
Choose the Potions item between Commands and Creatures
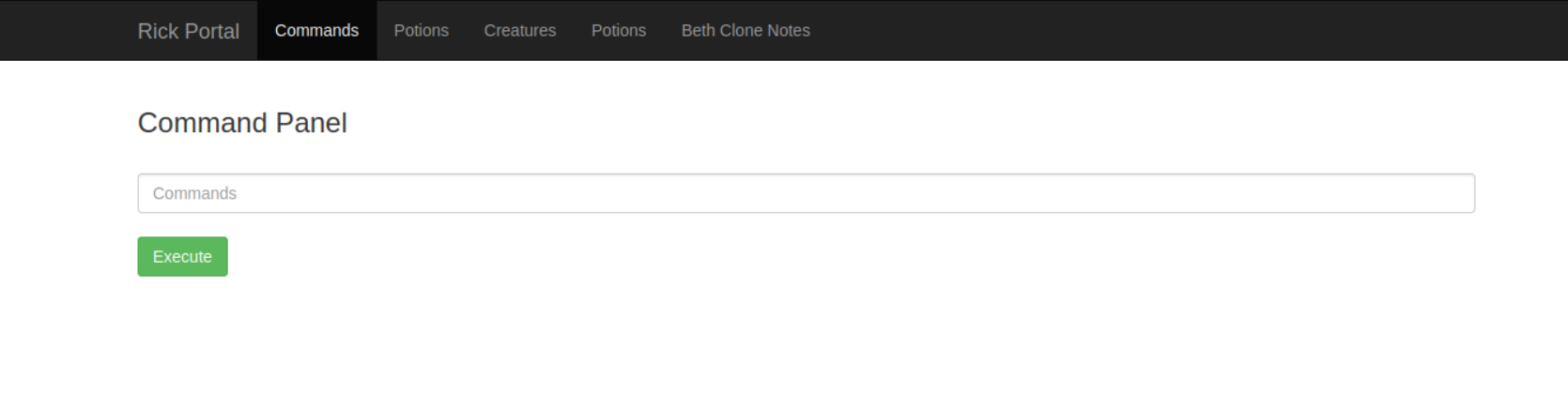421,31
